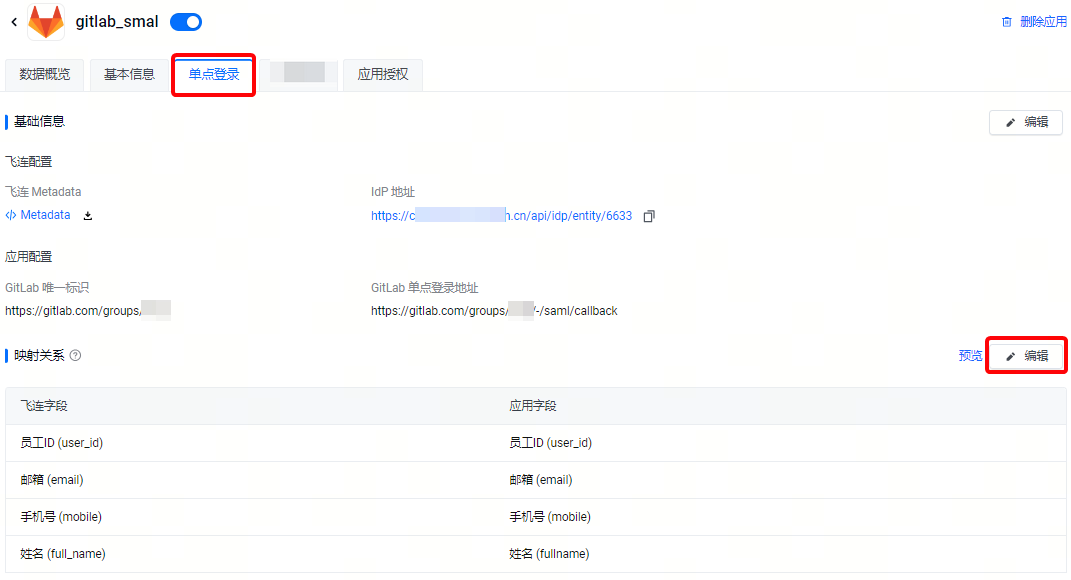Open the 应用授权 tab

pyautogui.click(x=382, y=74)
